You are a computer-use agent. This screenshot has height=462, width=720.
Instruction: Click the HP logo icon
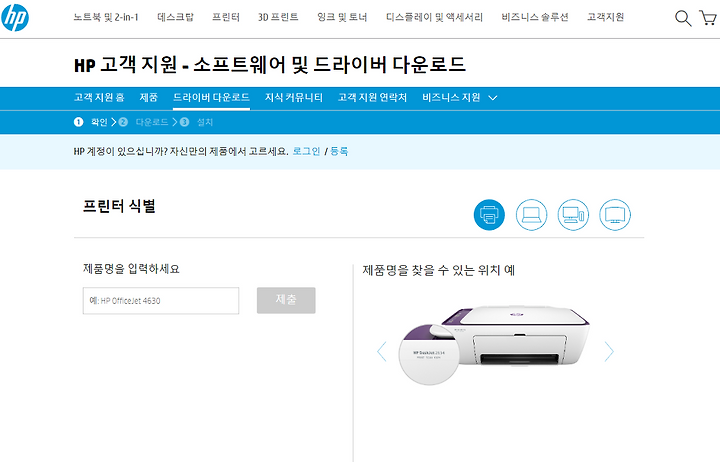[x=15, y=17]
